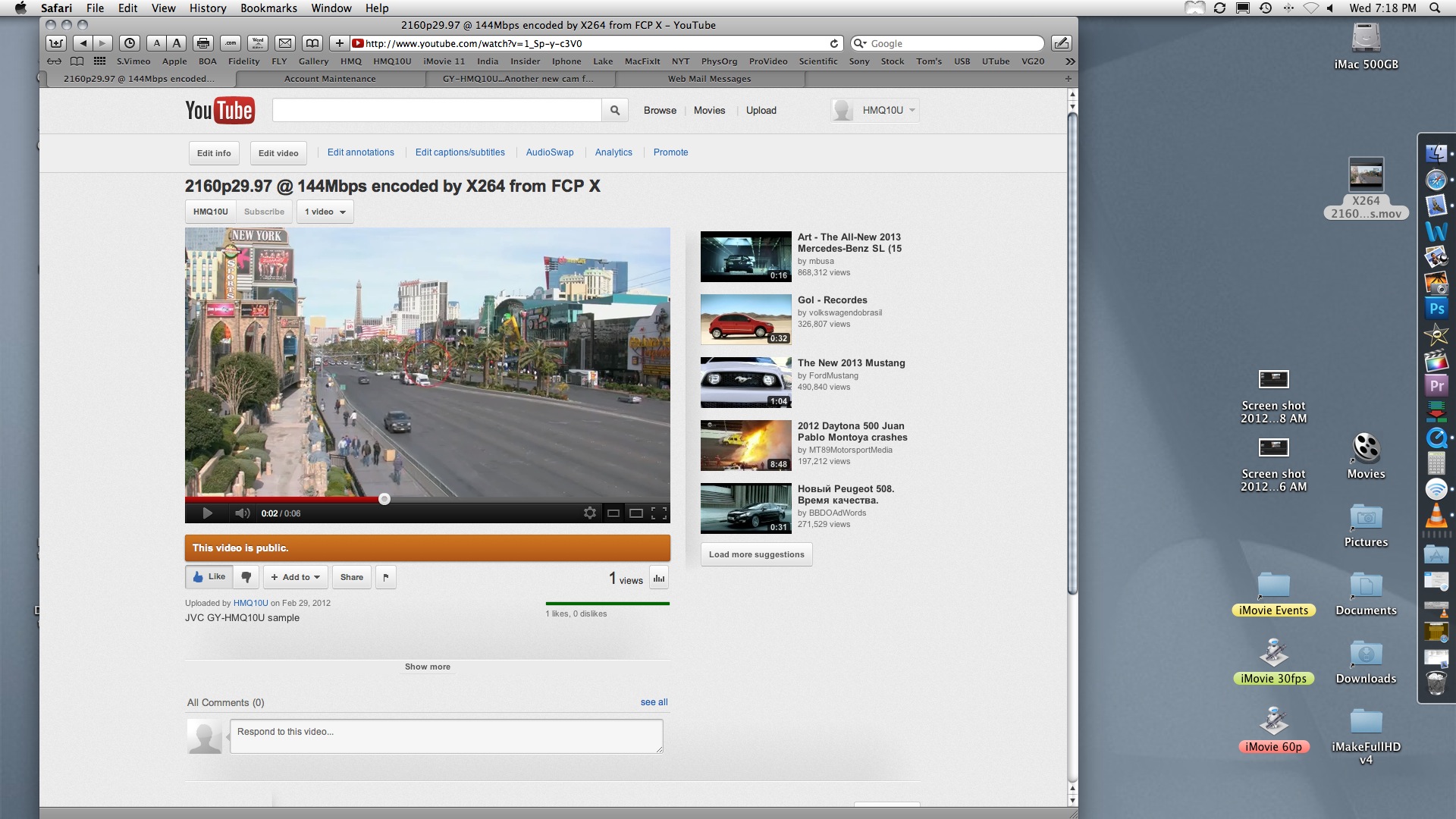
Task: Open Edit captions/subtitles link
Action: click(x=460, y=152)
